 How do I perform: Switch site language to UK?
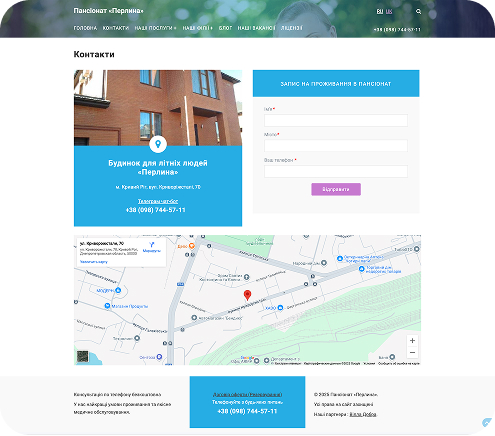click(x=389, y=11)
